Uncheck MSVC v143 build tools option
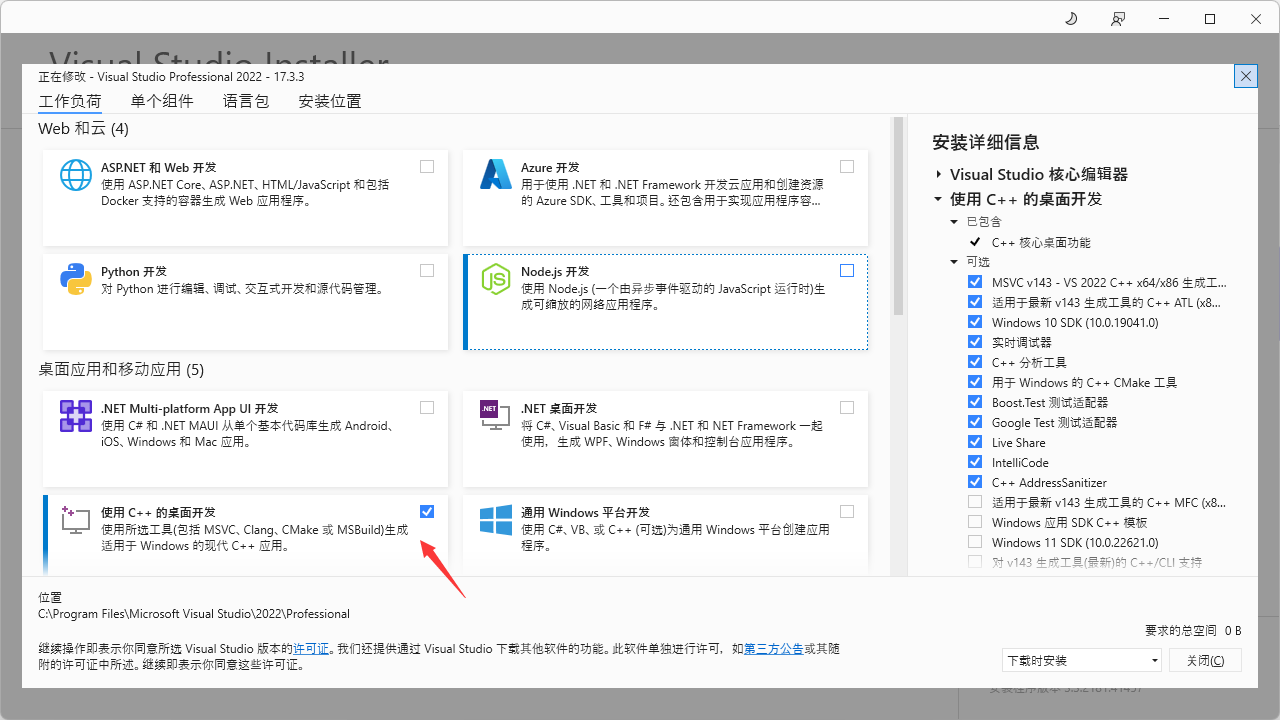The width and height of the screenshot is (1280, 720). [975, 282]
